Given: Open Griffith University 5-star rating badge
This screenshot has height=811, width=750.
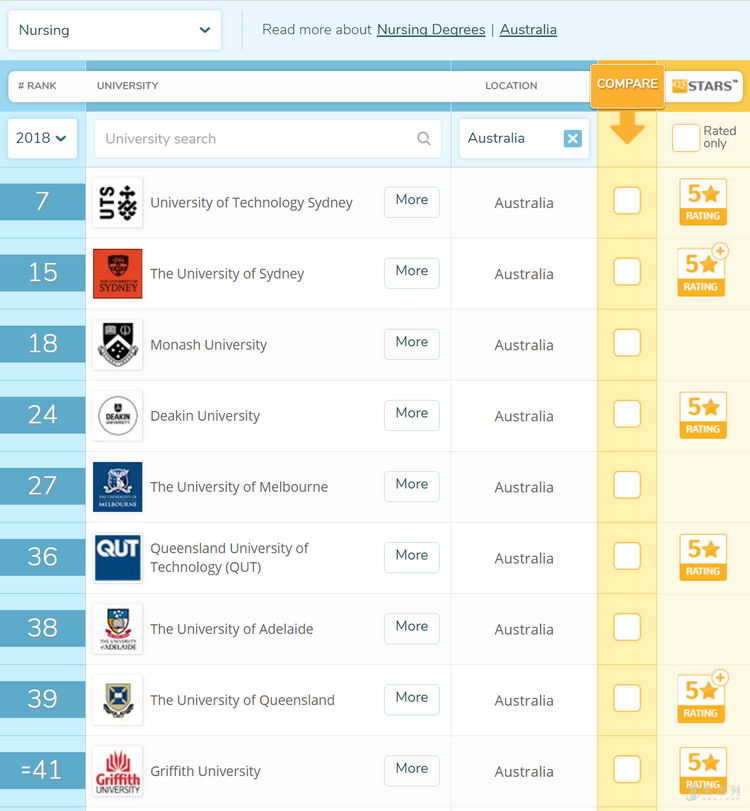Looking at the screenshot, I should click(703, 770).
